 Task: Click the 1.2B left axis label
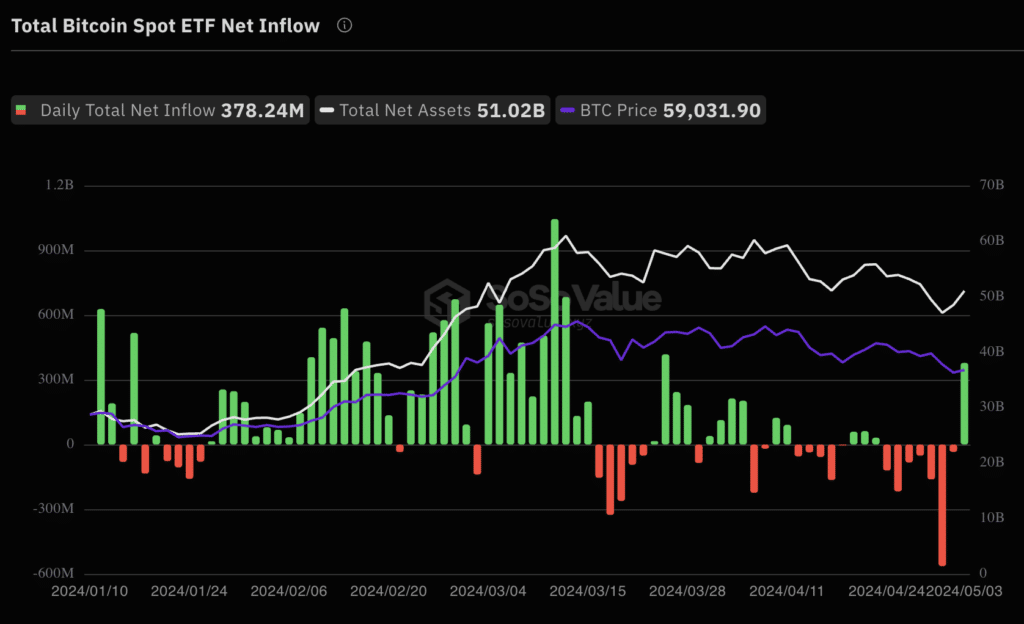59,185
